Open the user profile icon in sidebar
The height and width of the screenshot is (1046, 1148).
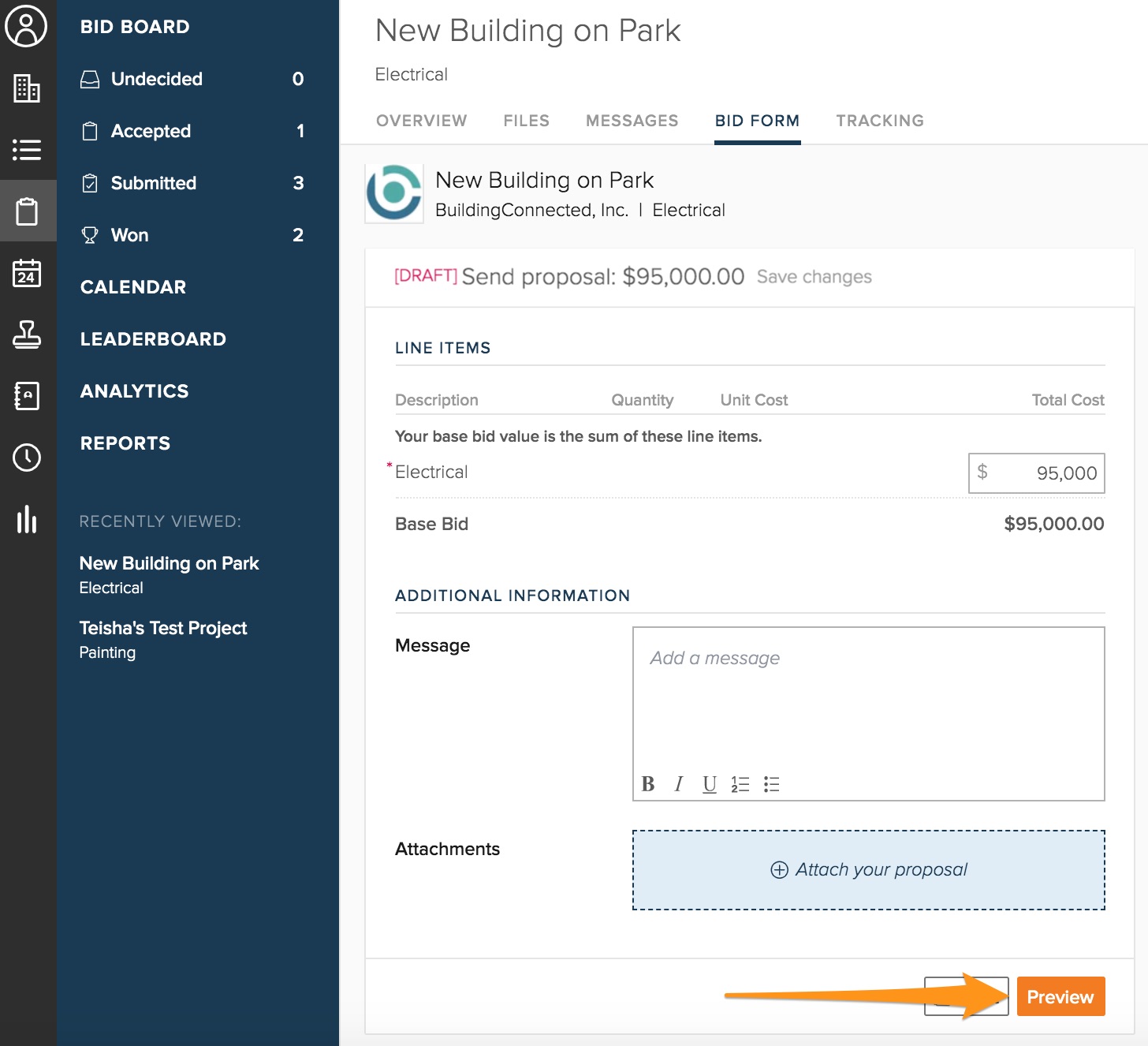[27, 27]
